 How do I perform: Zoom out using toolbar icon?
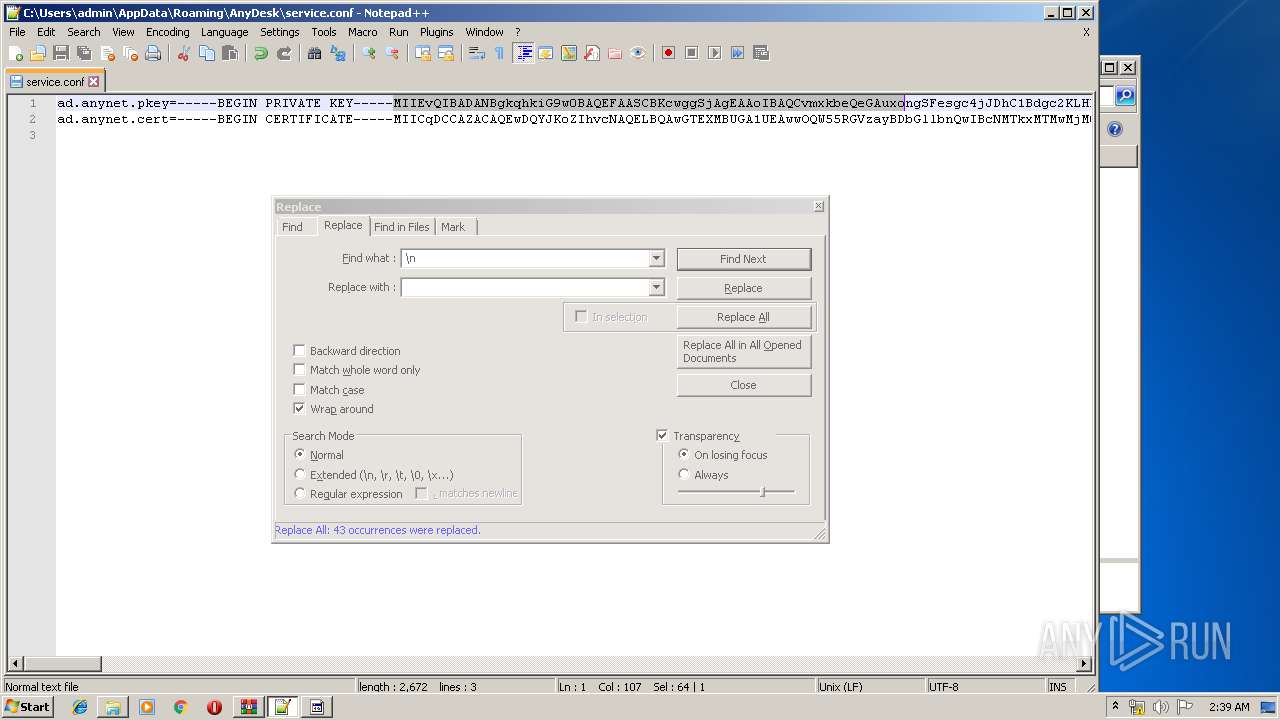pos(392,53)
